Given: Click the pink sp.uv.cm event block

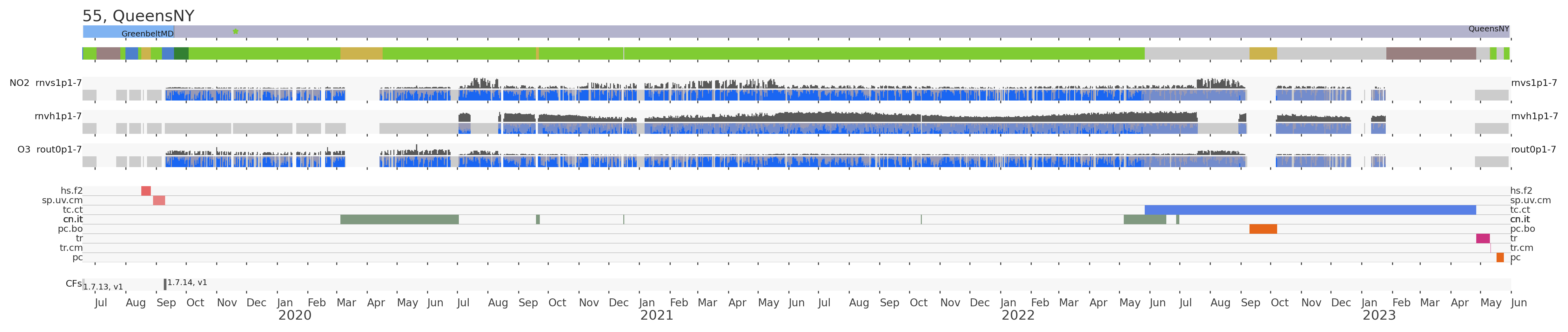Looking at the screenshot, I should [159, 201].
